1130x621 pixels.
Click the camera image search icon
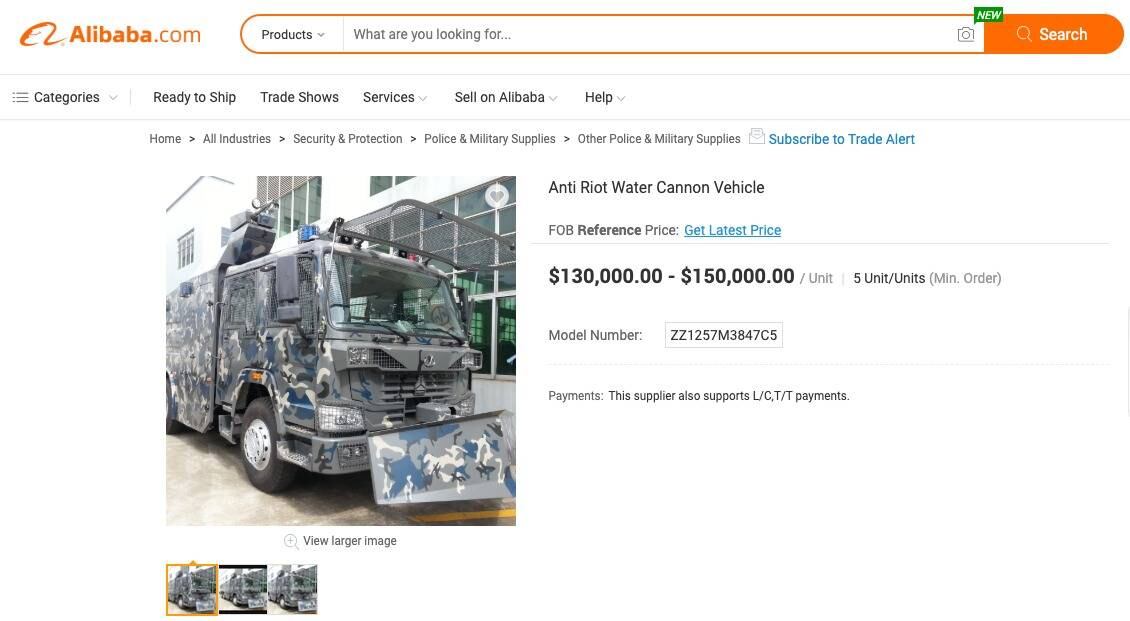pyautogui.click(x=966, y=34)
